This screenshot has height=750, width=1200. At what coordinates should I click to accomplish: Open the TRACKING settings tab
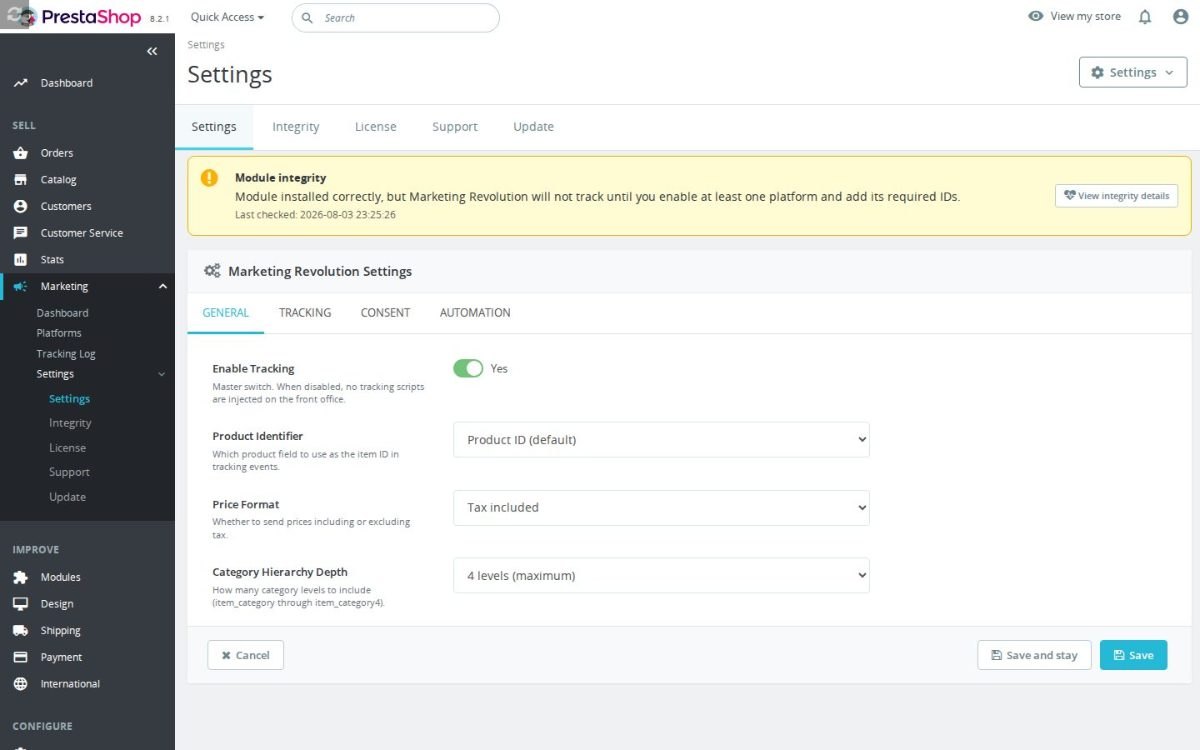305,313
